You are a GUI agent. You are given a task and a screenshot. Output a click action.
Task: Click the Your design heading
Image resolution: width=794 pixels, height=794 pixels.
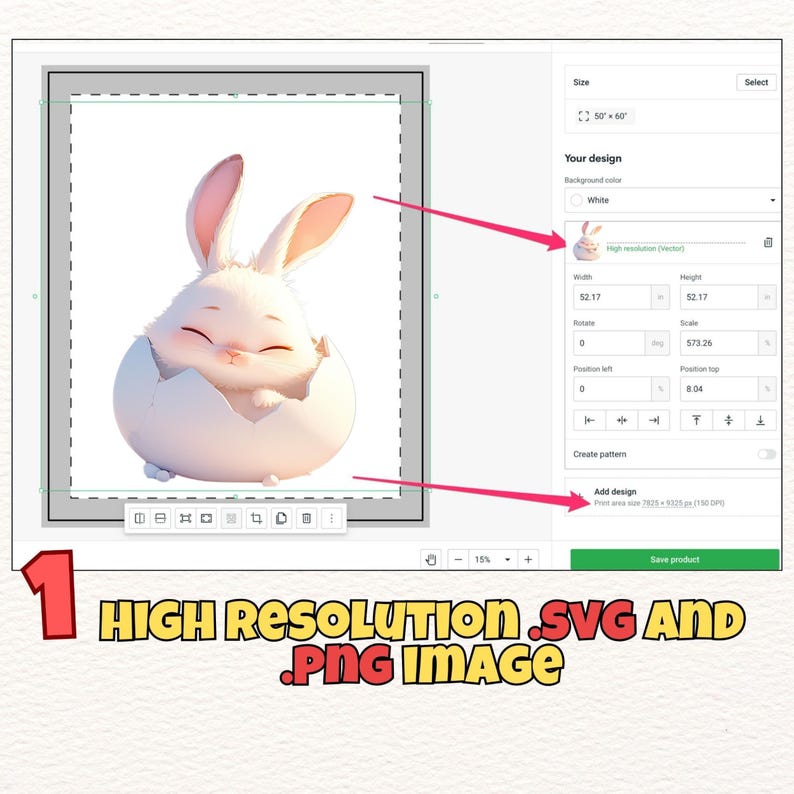pyautogui.click(x=593, y=158)
